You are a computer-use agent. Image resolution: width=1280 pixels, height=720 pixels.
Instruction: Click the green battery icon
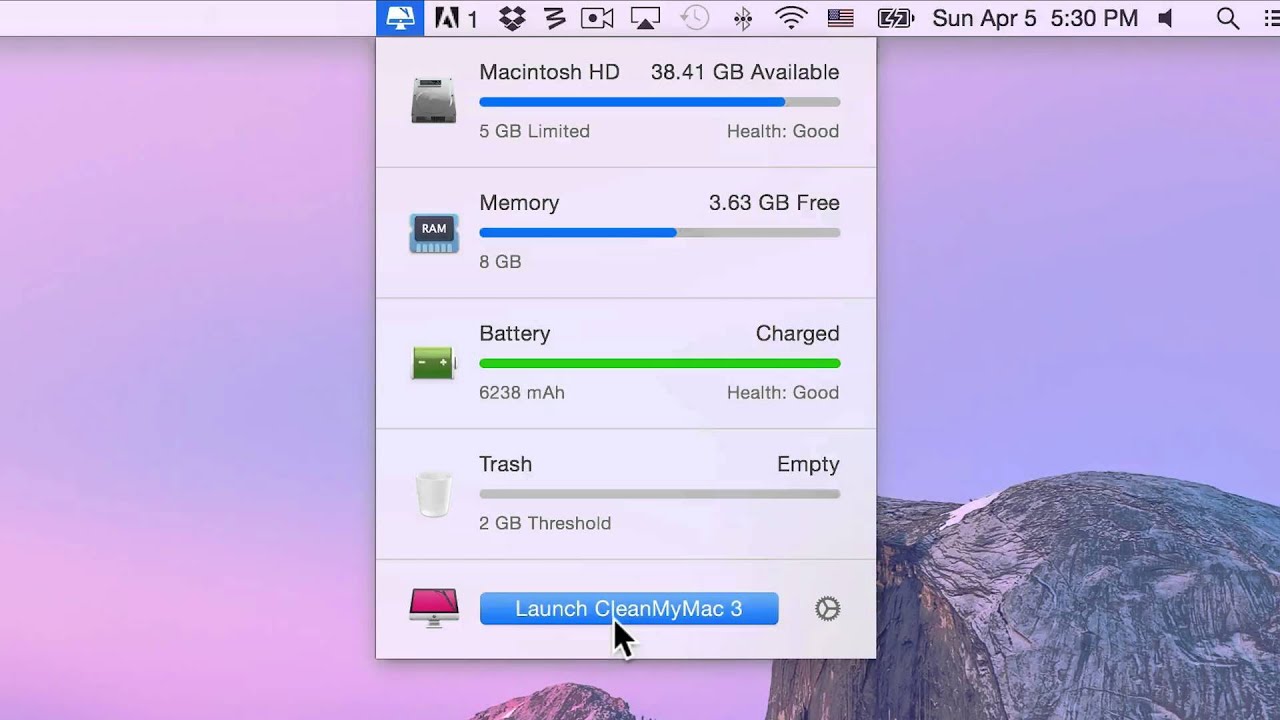[x=434, y=363]
